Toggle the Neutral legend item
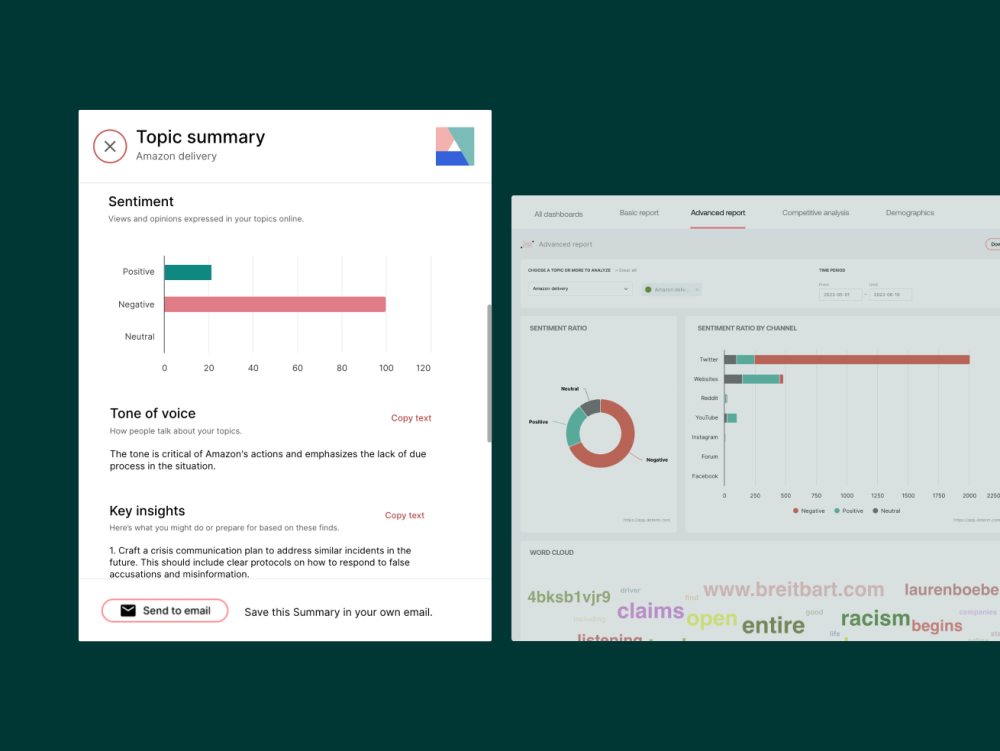Screen dimensions: 1000x751 [886, 511]
